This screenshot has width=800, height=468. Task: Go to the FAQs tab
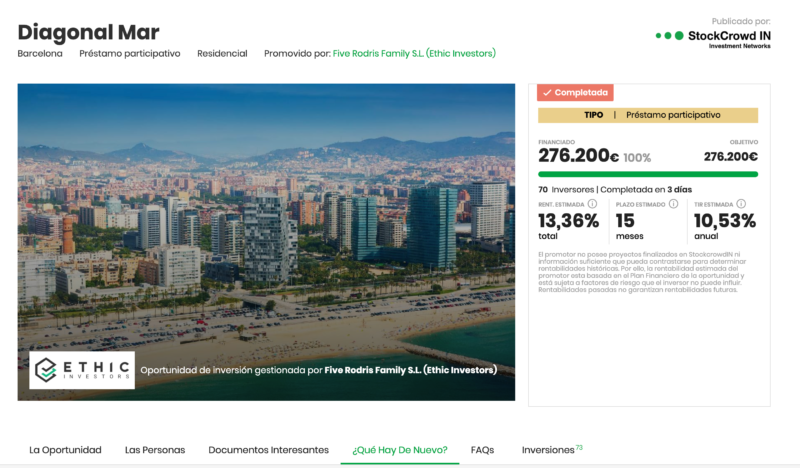(482, 450)
